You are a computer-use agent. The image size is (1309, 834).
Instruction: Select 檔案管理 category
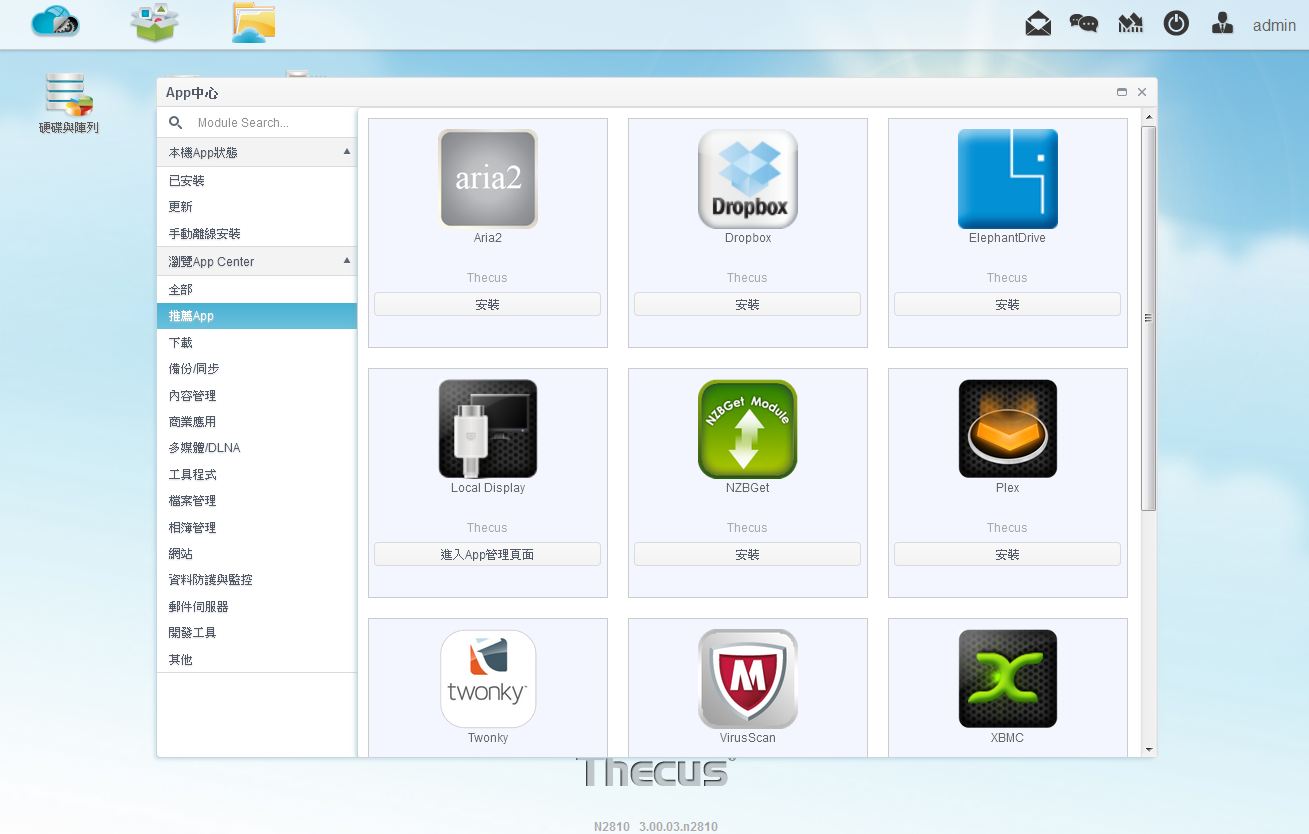257,501
